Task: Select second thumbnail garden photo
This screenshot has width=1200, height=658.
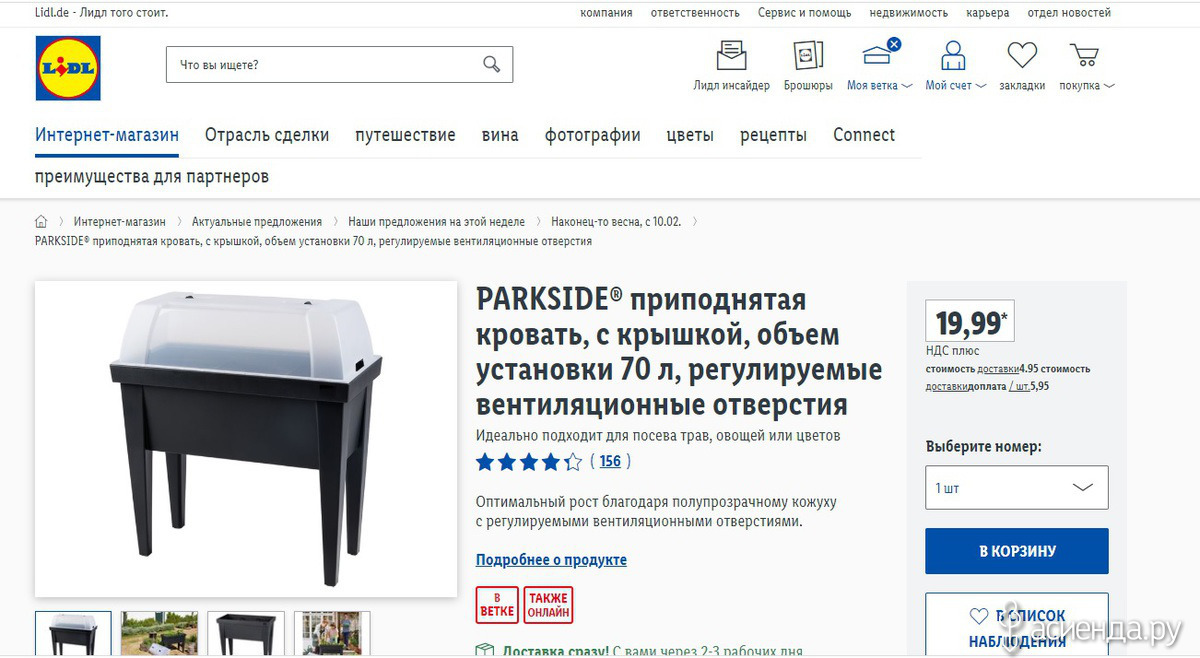Action: 159,634
